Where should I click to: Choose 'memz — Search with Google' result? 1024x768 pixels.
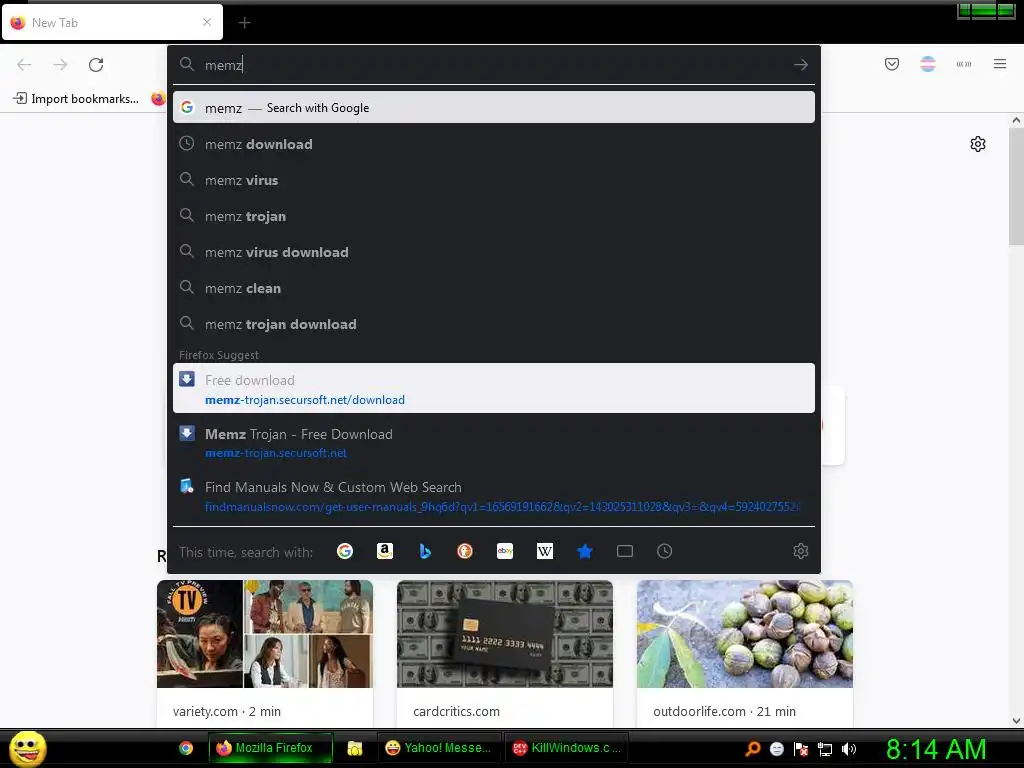[x=494, y=108]
